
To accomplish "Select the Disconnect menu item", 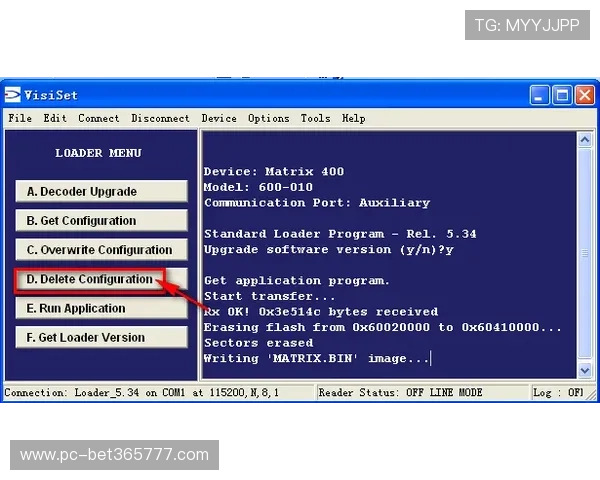I will [160, 118].
